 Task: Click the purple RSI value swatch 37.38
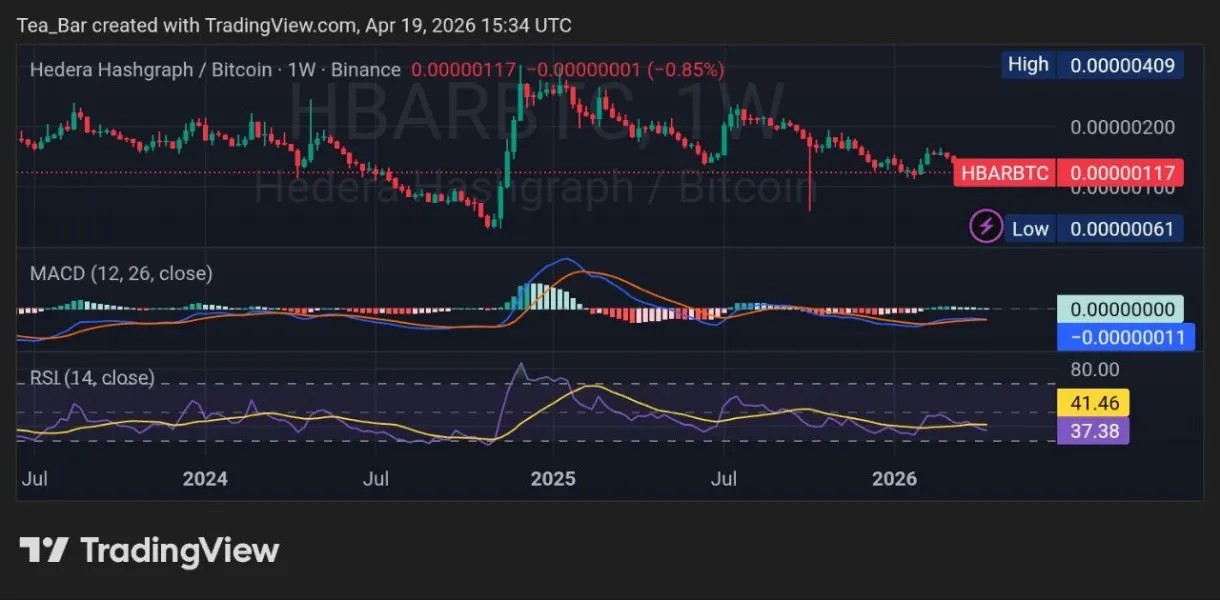click(x=1092, y=430)
